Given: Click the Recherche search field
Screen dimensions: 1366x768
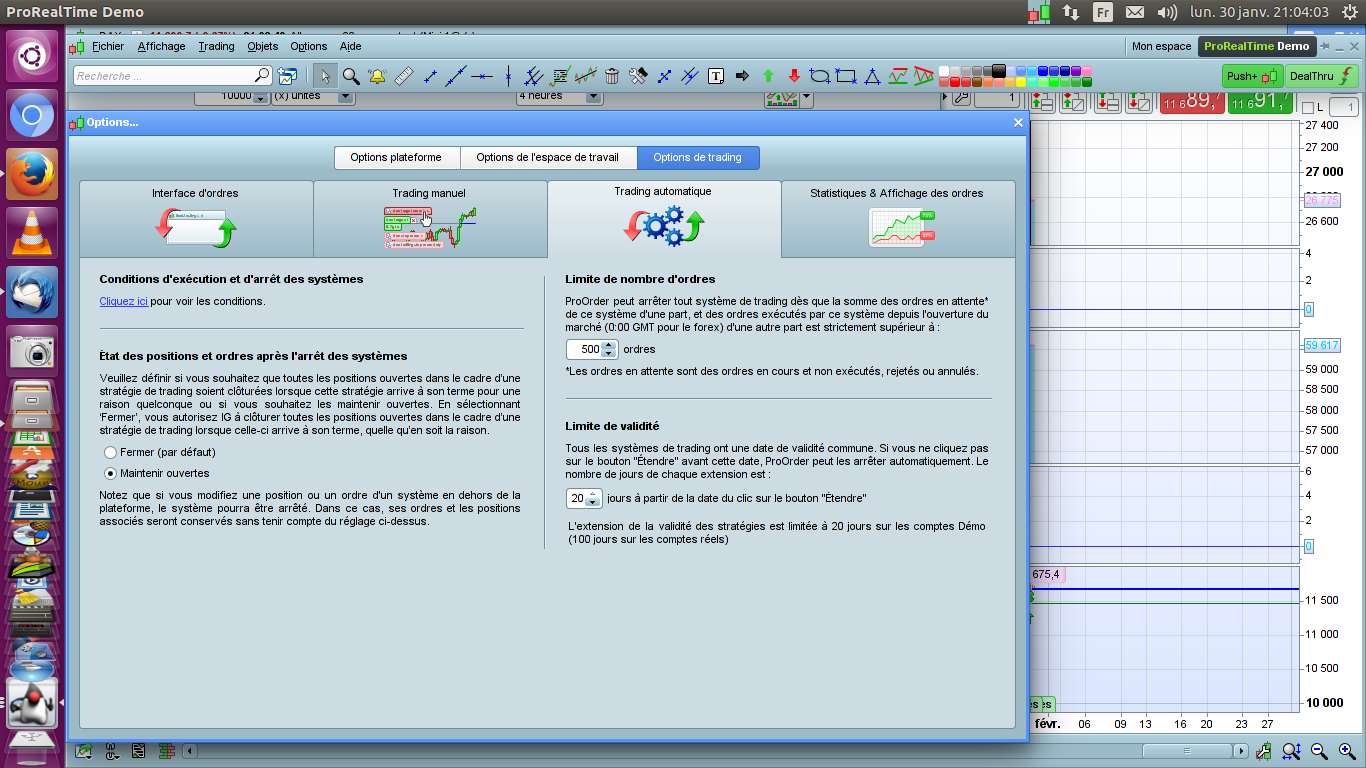Looking at the screenshot, I should [x=173, y=76].
